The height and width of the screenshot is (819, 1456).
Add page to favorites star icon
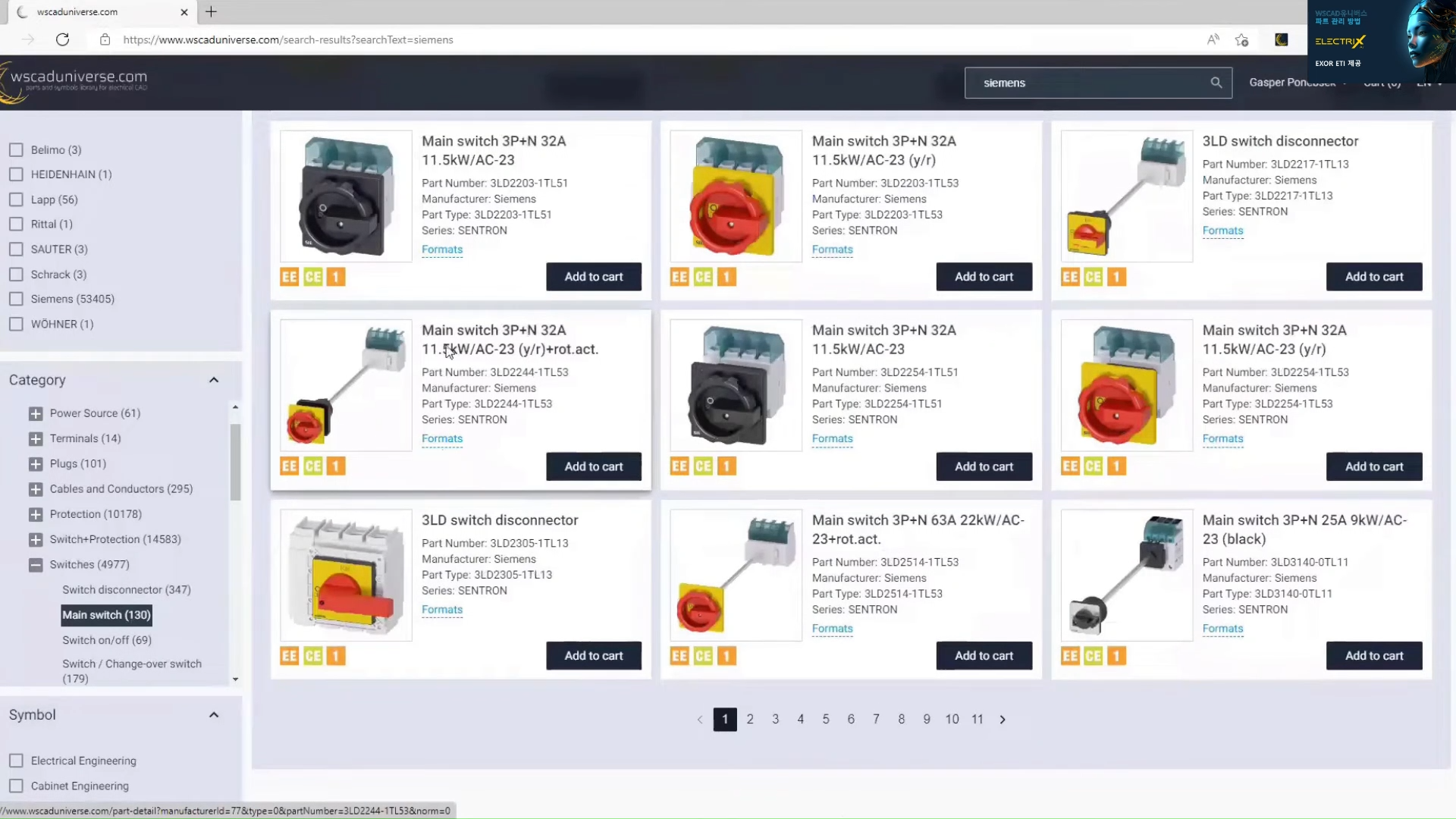point(1241,39)
